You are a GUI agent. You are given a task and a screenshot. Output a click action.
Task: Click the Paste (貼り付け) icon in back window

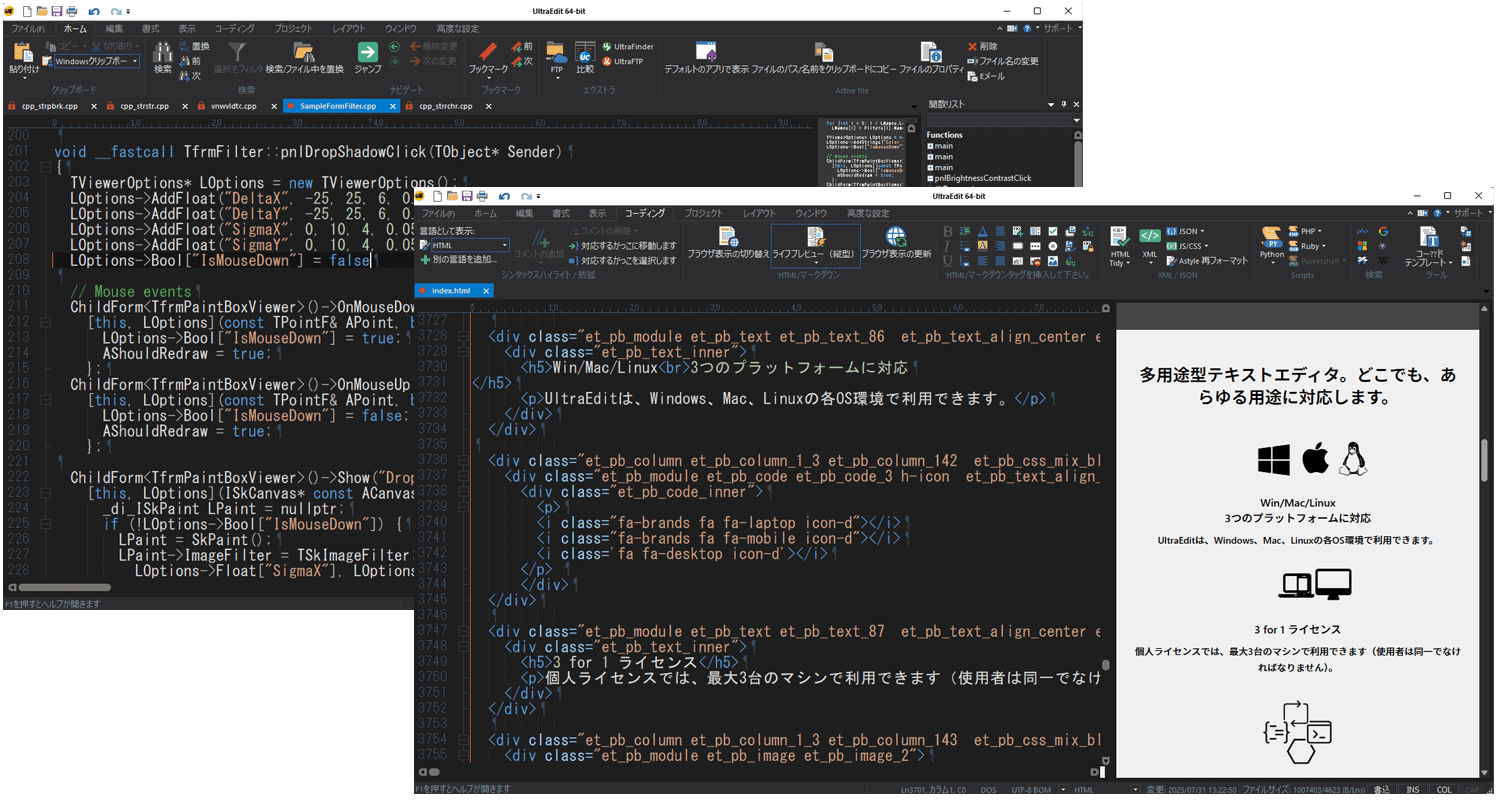[24, 52]
